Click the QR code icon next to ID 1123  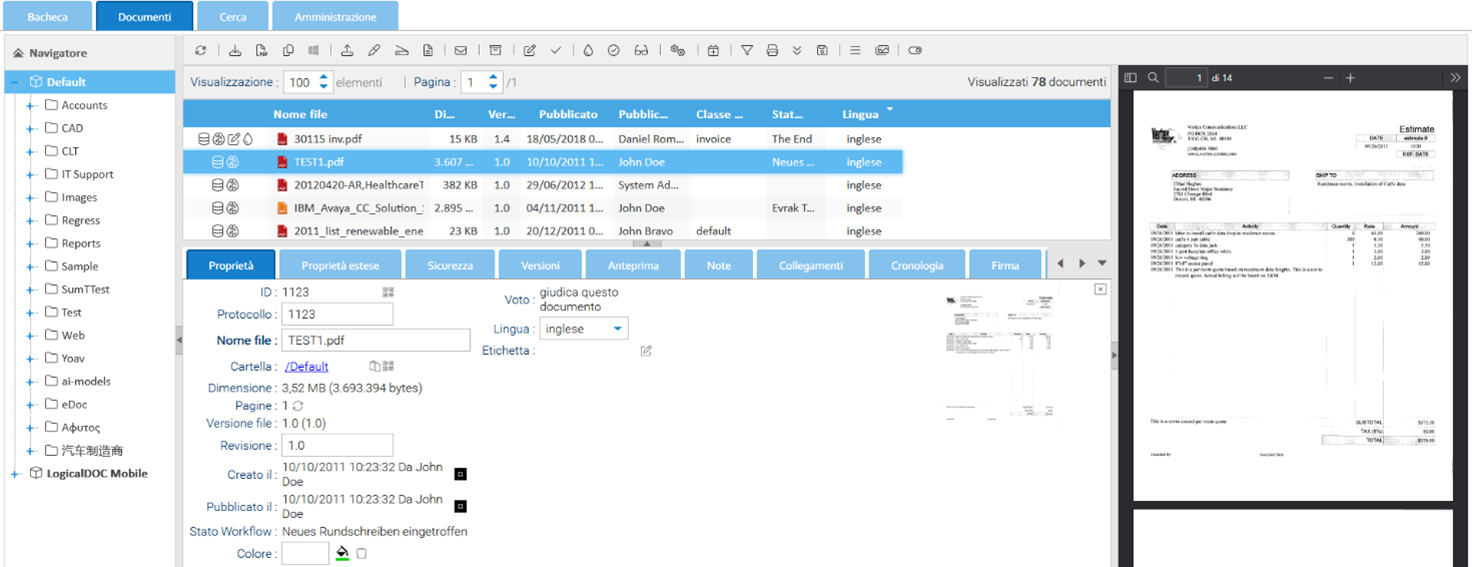(x=388, y=292)
